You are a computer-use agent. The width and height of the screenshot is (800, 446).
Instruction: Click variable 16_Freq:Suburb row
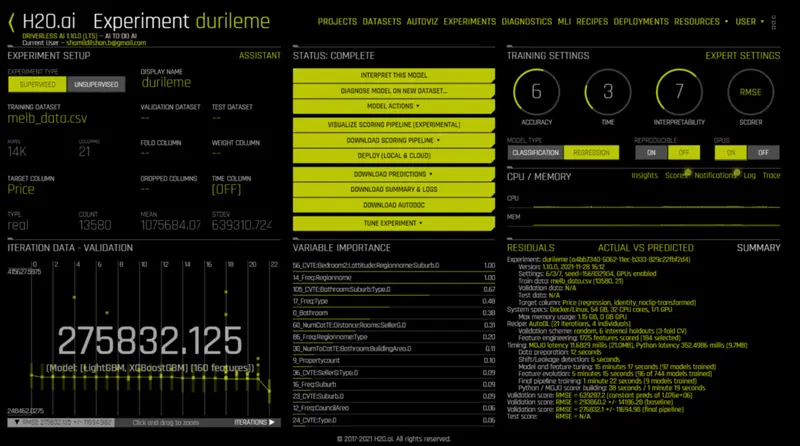pyautogui.click(x=394, y=385)
